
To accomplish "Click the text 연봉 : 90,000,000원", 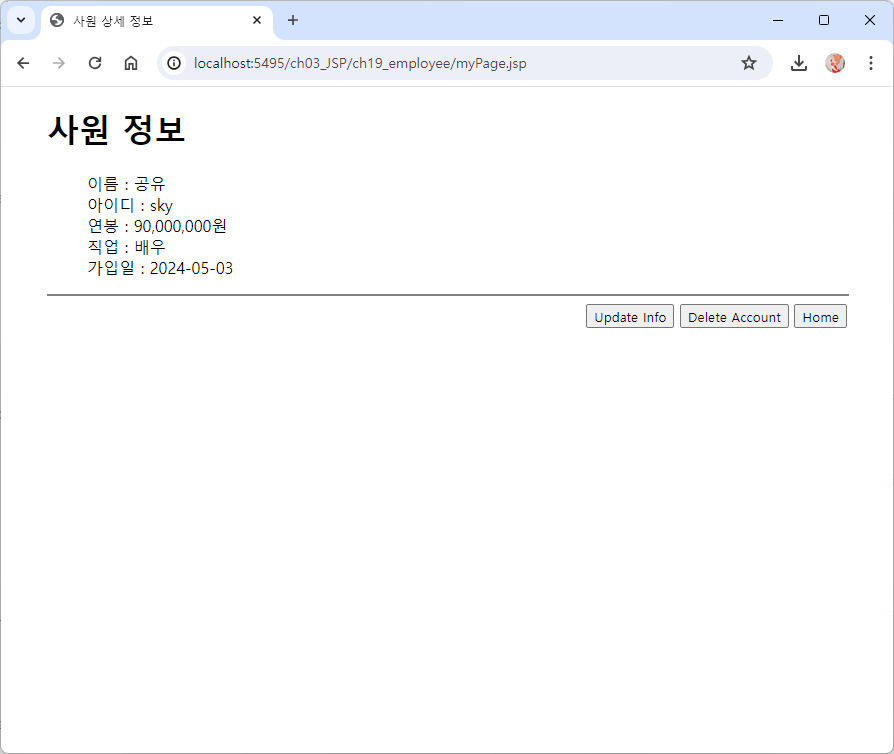I will click(x=157, y=226).
